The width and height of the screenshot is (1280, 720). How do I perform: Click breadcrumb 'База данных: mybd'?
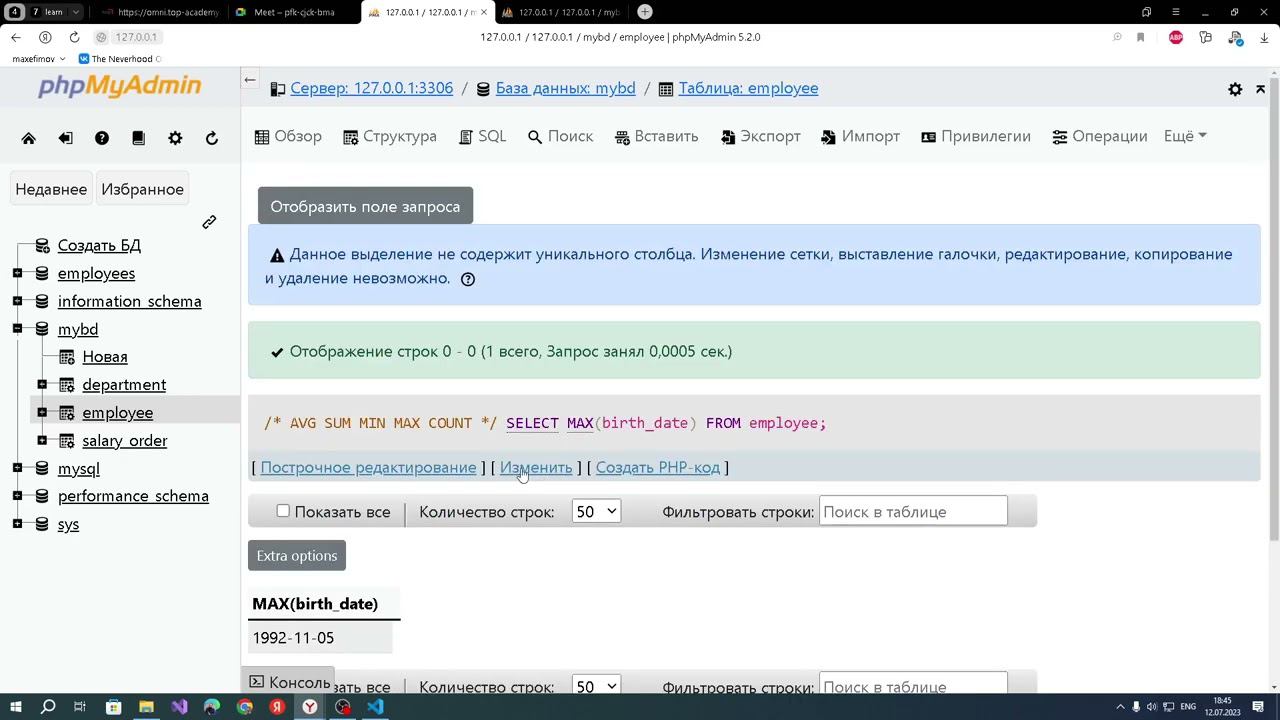coord(565,88)
